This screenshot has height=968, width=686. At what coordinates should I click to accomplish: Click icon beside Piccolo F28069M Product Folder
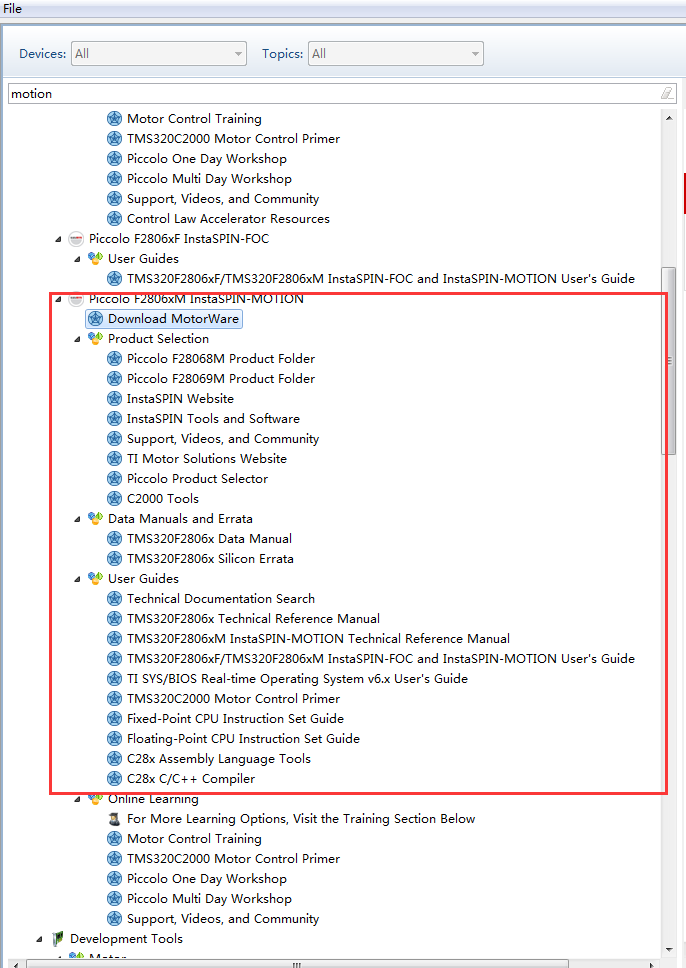coord(114,378)
